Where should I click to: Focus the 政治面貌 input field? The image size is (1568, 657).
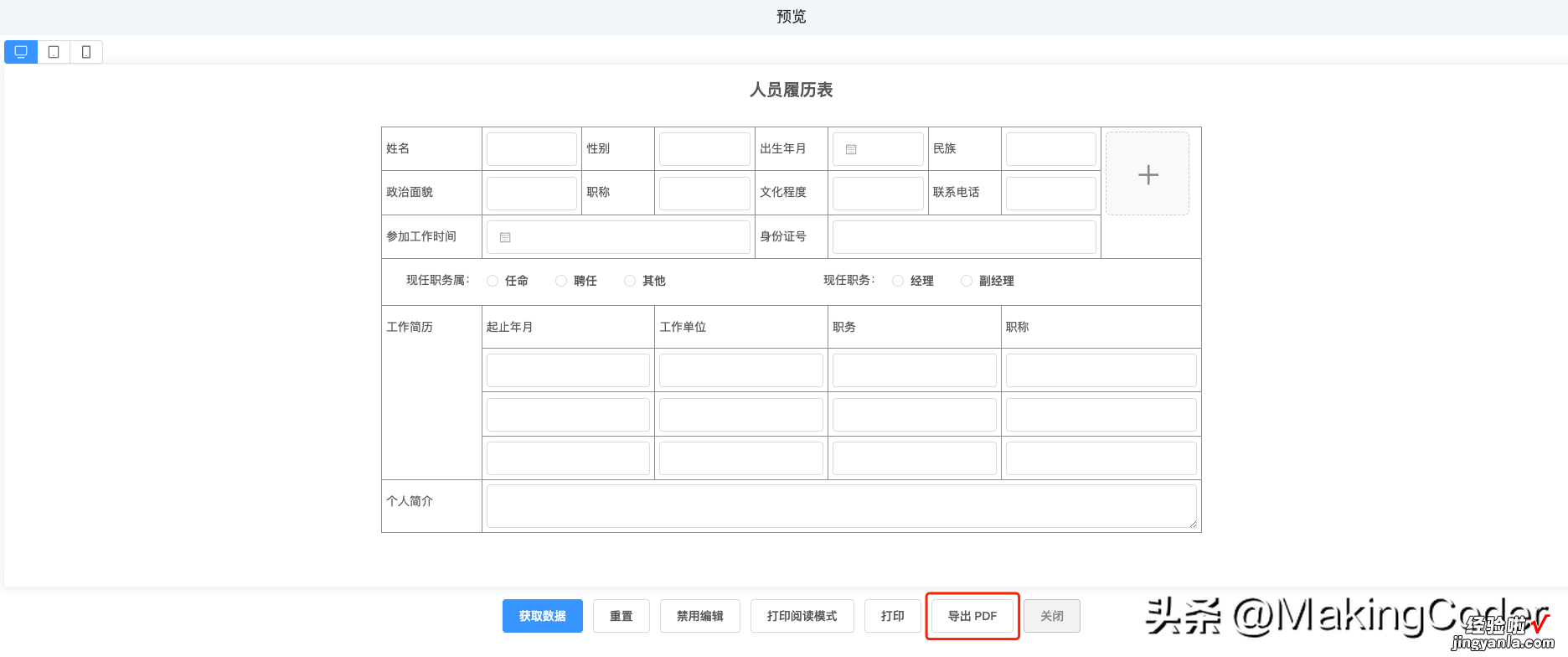[x=532, y=193]
